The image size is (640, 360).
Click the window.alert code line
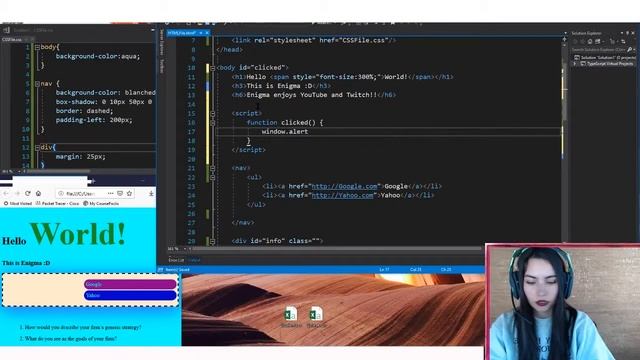(x=284, y=131)
